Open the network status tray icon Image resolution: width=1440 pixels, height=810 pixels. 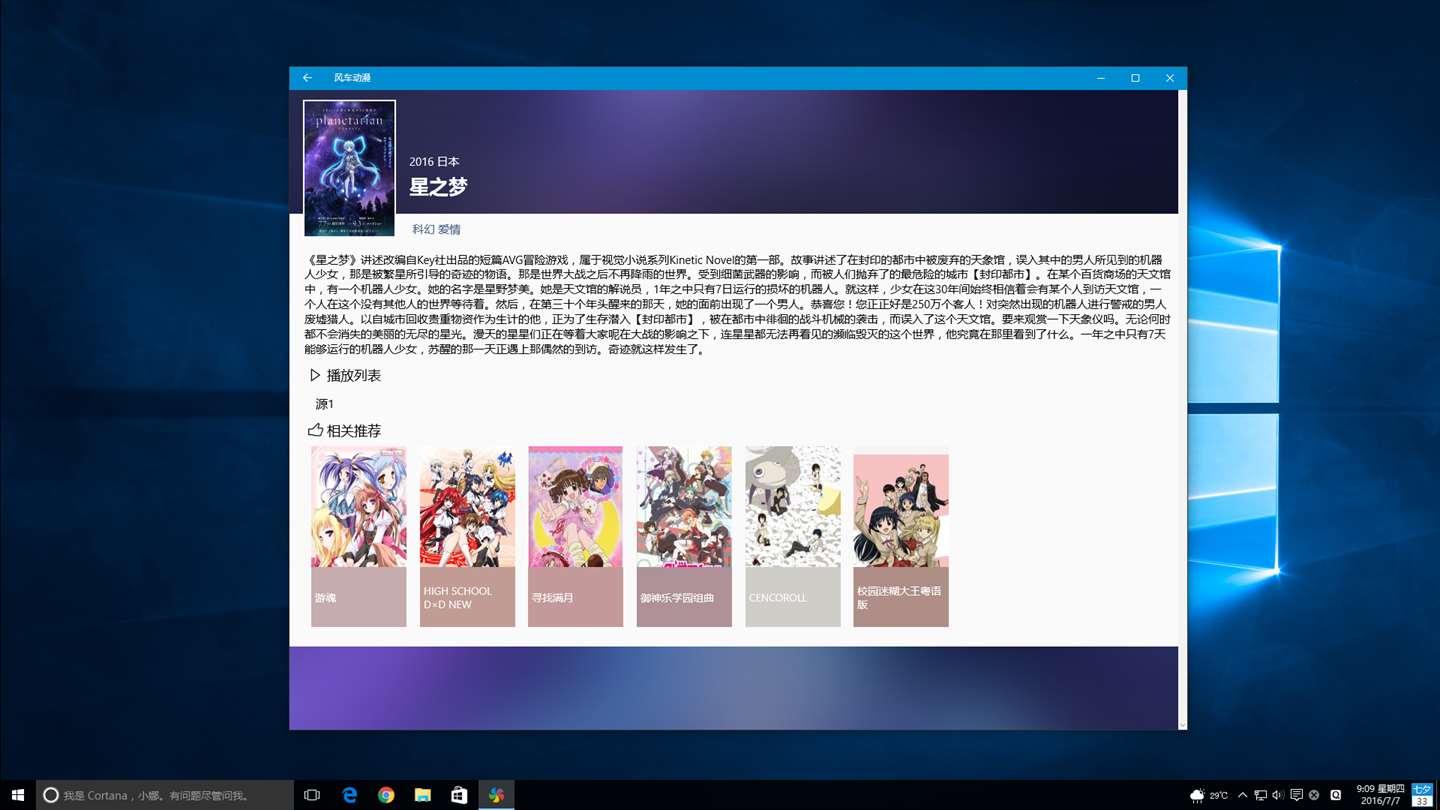[1260, 795]
